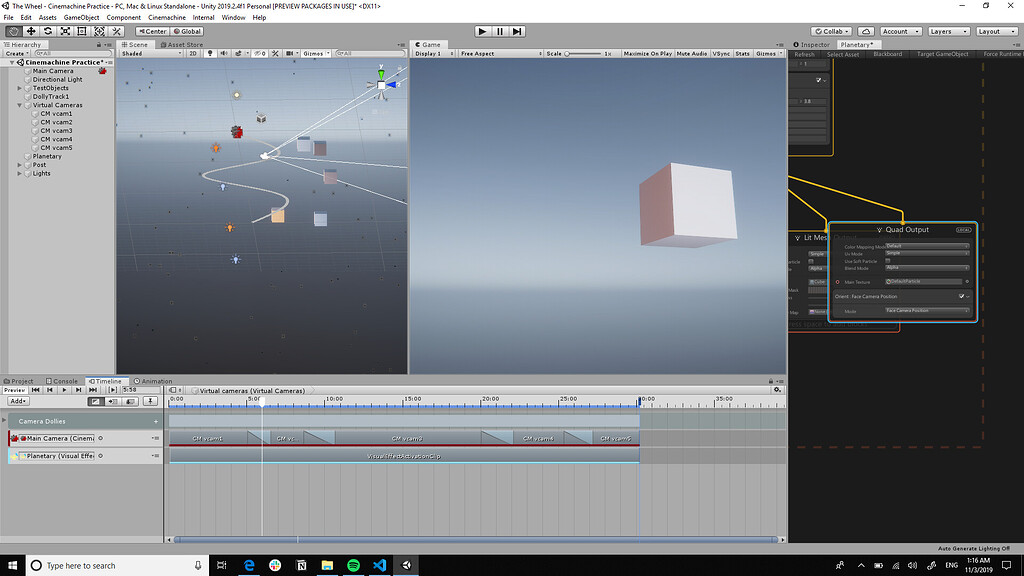
Task: Select the Move tool in the toolbar
Action: [x=30, y=31]
